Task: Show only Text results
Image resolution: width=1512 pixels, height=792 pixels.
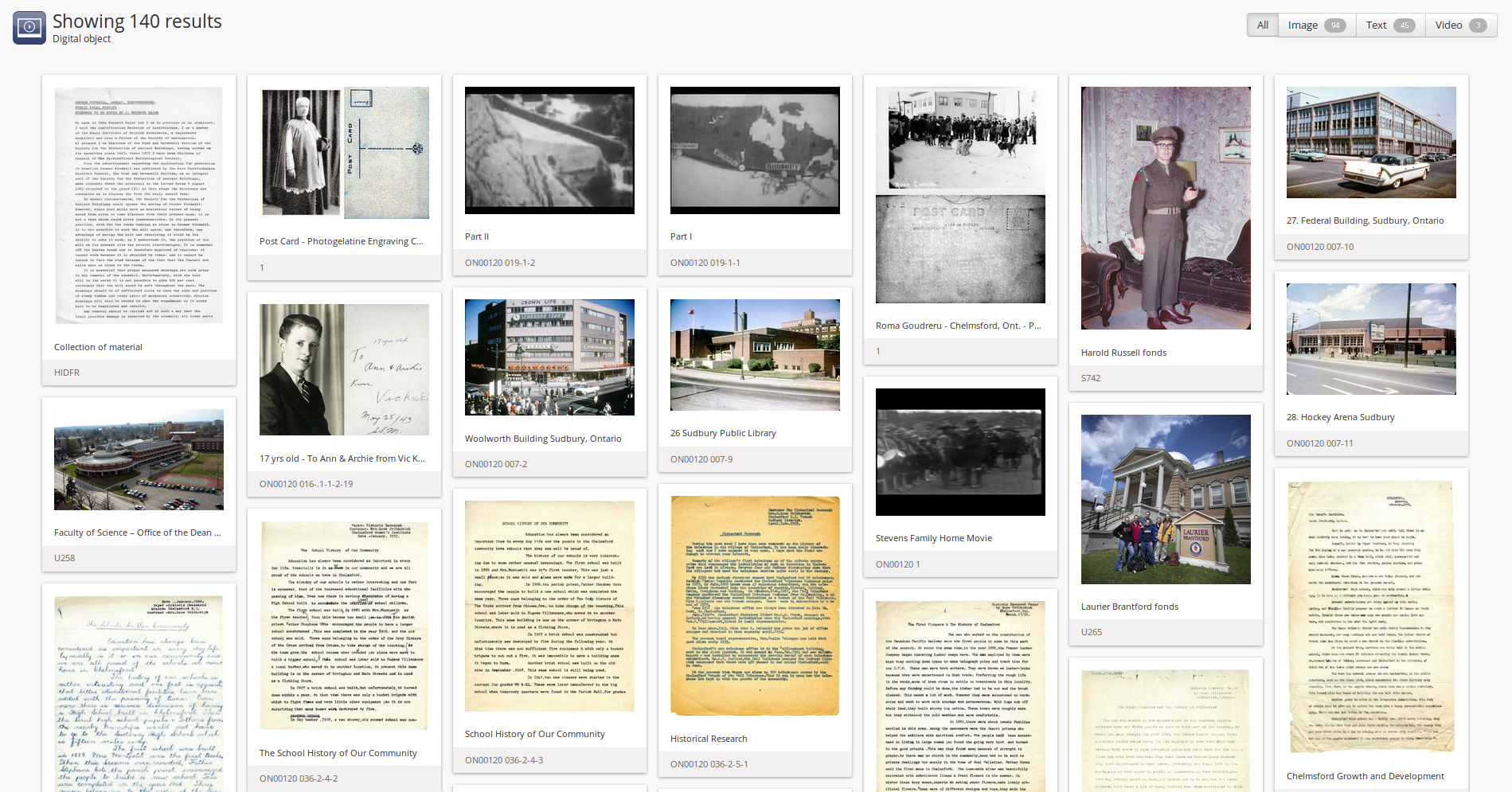Action: point(1389,25)
